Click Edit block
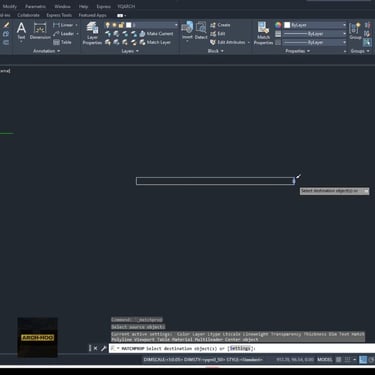Image resolution: width=375 pixels, height=375 pixels. tap(218, 34)
